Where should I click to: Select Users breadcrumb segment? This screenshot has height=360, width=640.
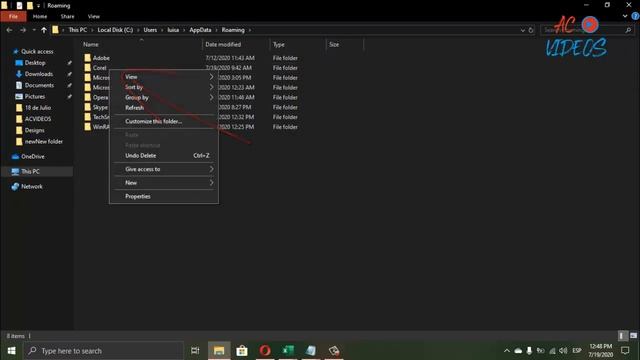(150, 30)
